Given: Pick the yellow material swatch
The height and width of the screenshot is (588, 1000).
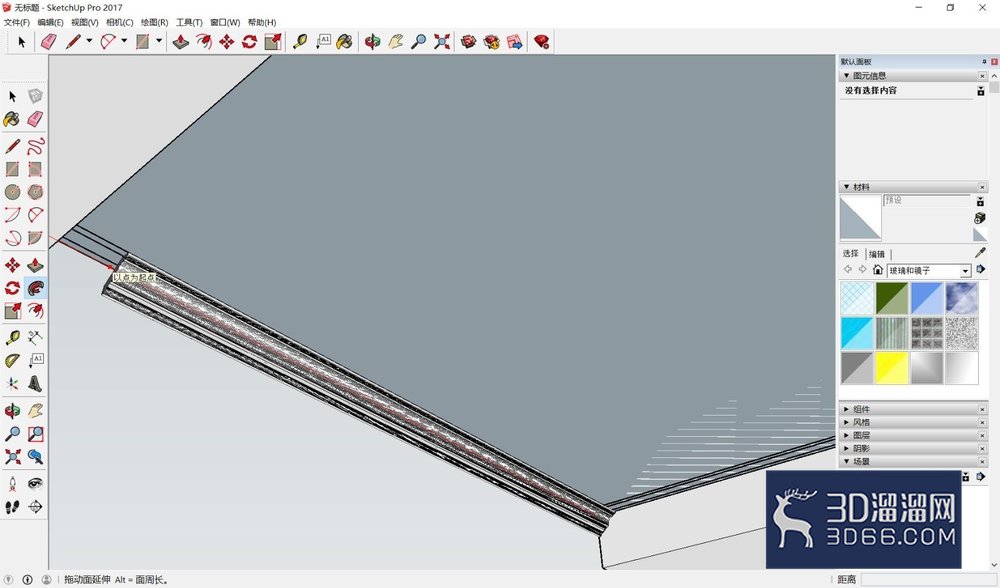Looking at the screenshot, I should (x=892, y=368).
